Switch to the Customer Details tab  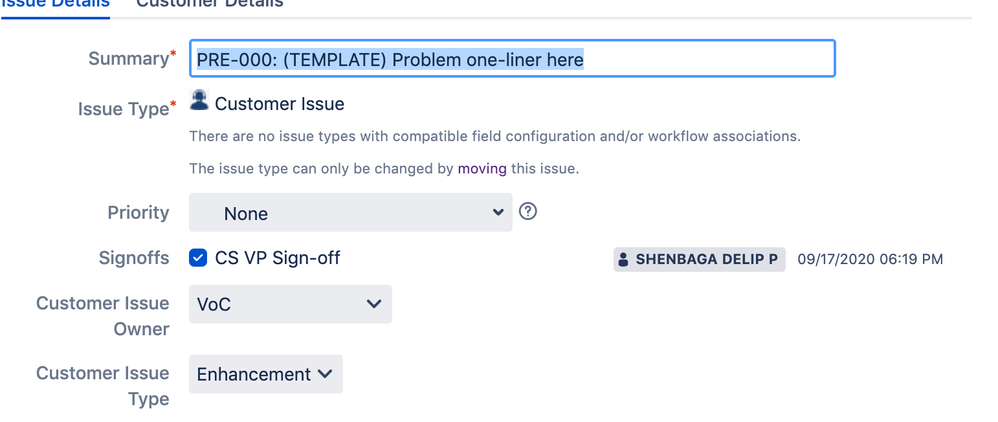tap(210, 4)
